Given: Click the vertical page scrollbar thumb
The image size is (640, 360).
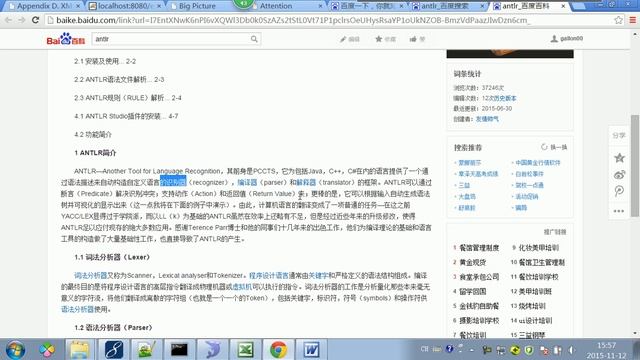Looking at the screenshot, I should pos(635,165).
